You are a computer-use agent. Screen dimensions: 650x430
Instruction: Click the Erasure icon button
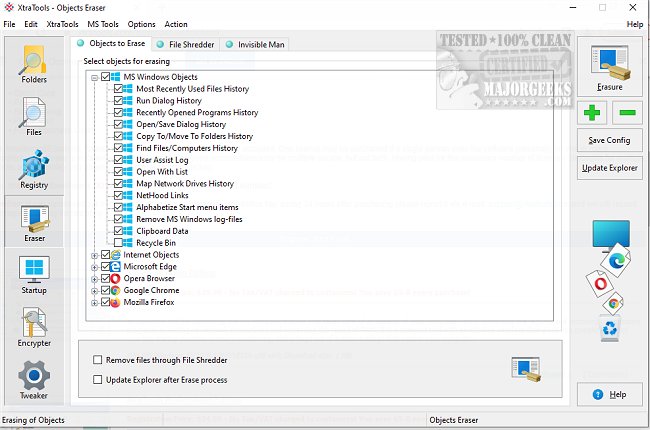(x=610, y=67)
